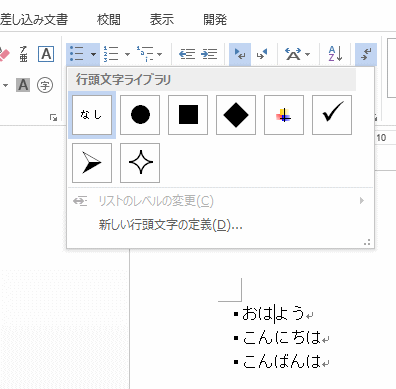
Task: Click the ruler mark 10
Action: pyautogui.click(x=381, y=138)
